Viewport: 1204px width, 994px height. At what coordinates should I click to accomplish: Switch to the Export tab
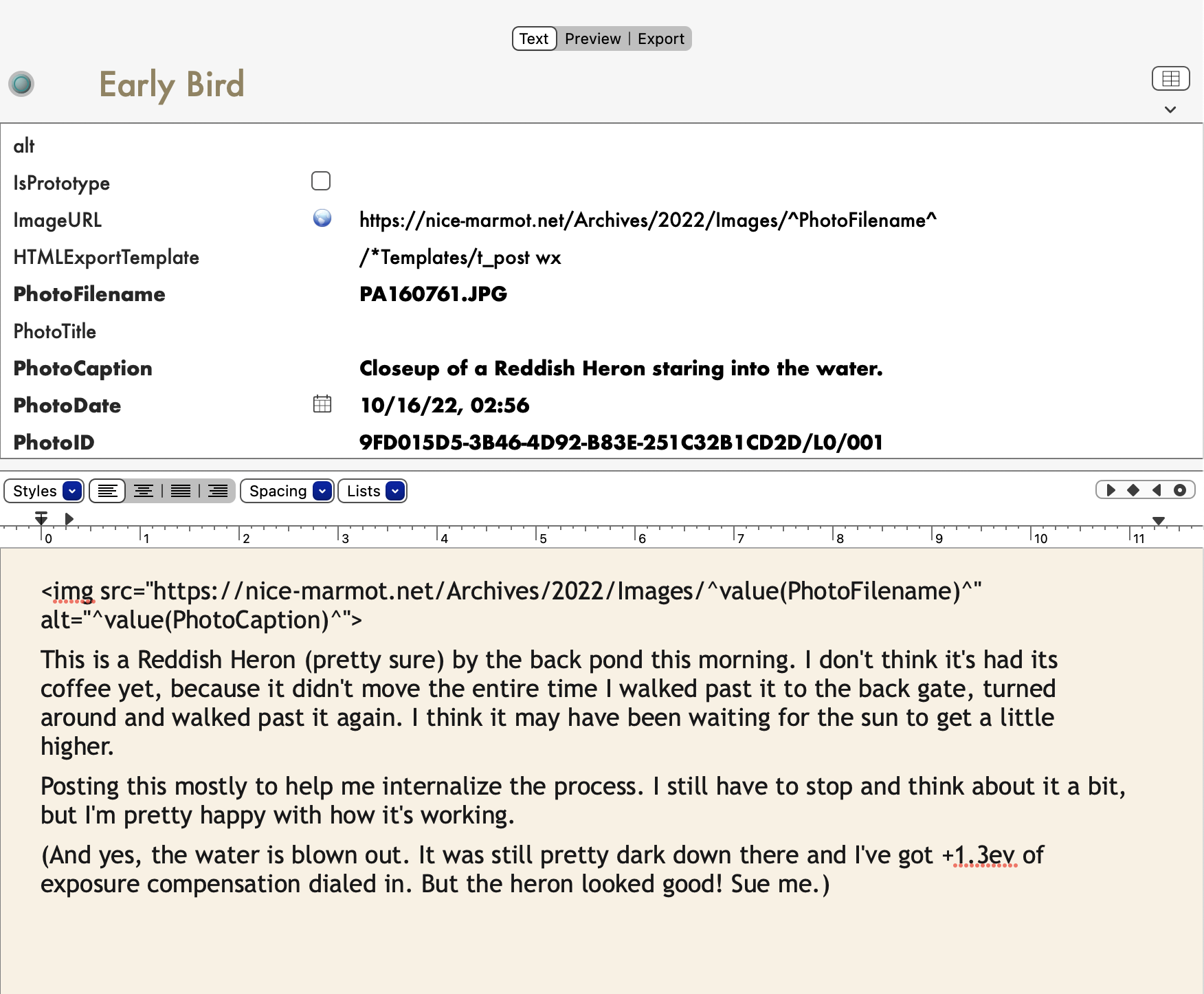660,38
